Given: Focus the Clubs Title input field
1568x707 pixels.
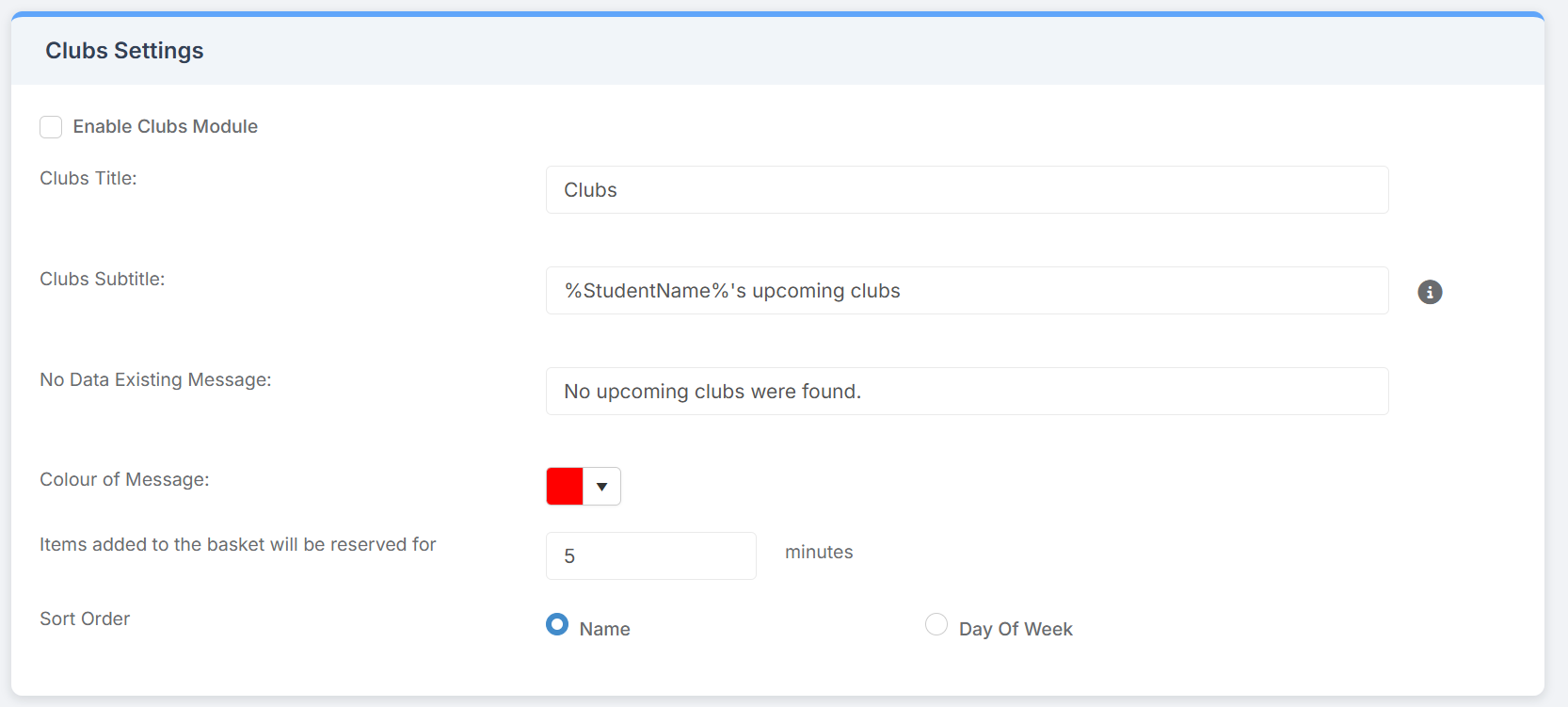Looking at the screenshot, I should point(967,190).
